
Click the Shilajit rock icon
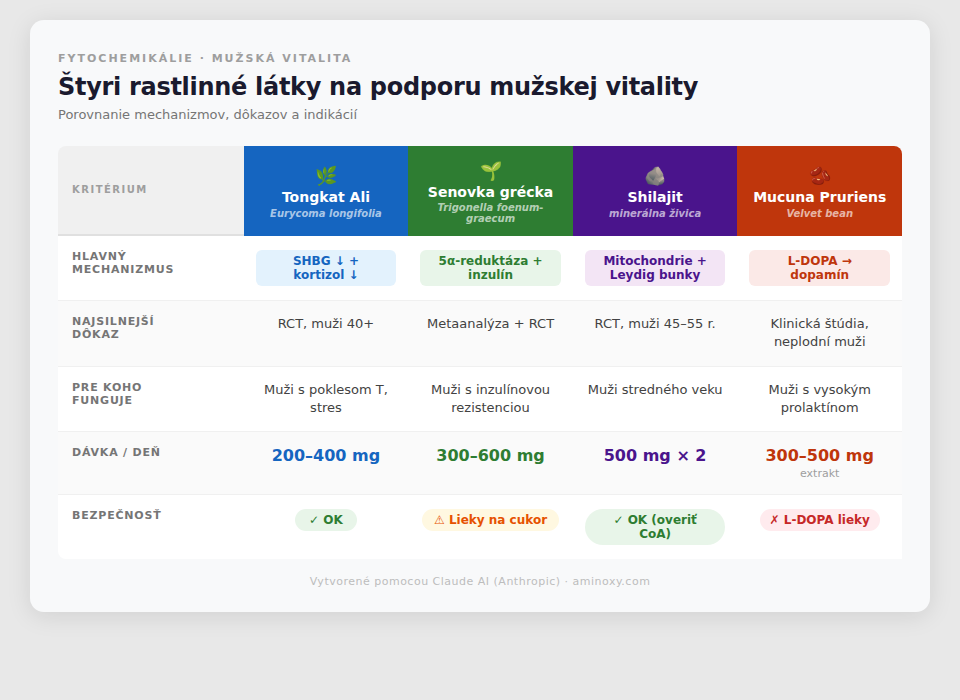(x=655, y=176)
